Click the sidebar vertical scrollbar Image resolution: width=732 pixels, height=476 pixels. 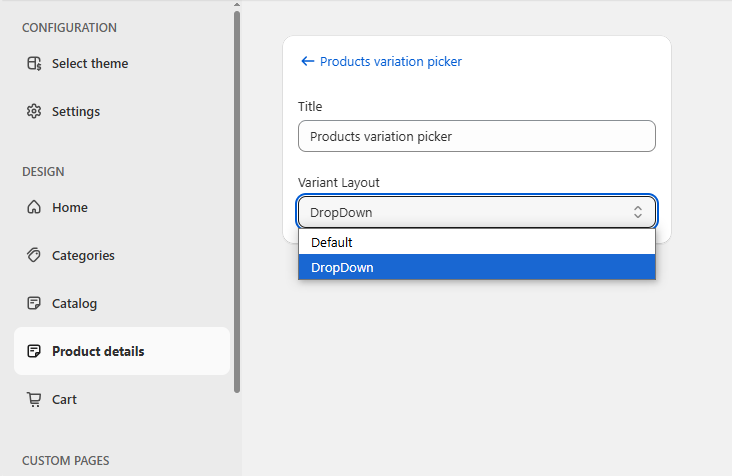coord(237,202)
